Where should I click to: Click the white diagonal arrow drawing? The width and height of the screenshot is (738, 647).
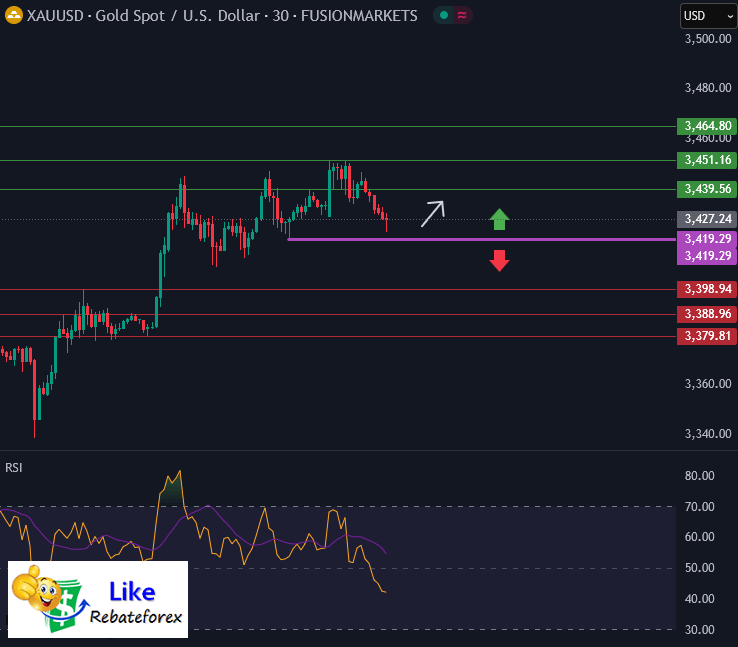coord(433,214)
